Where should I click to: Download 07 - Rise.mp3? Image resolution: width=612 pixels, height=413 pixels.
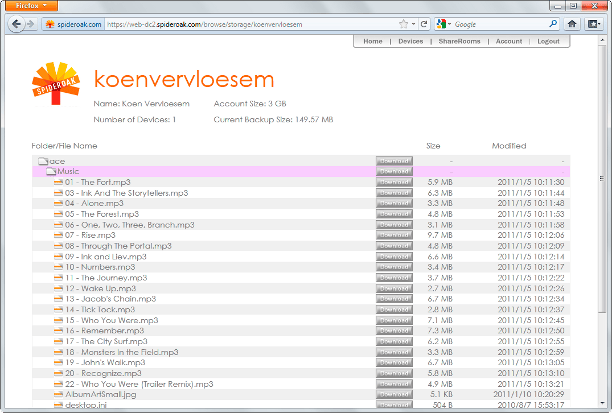[x=394, y=235]
